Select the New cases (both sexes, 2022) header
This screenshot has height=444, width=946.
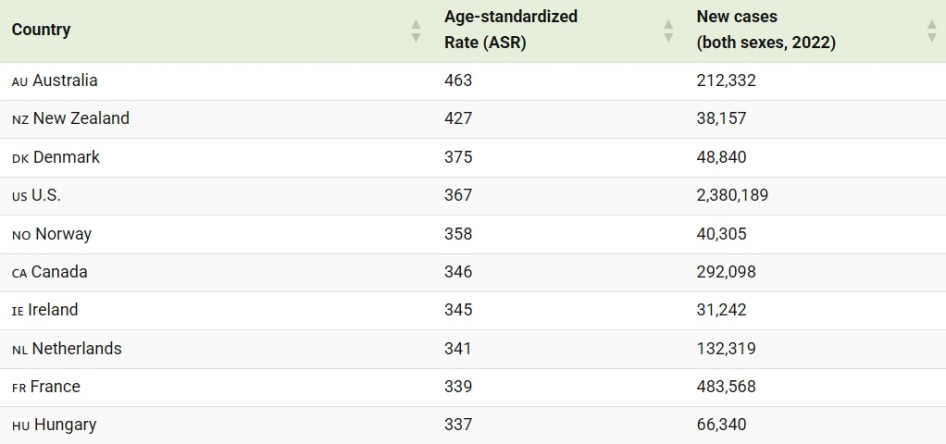(x=766, y=30)
